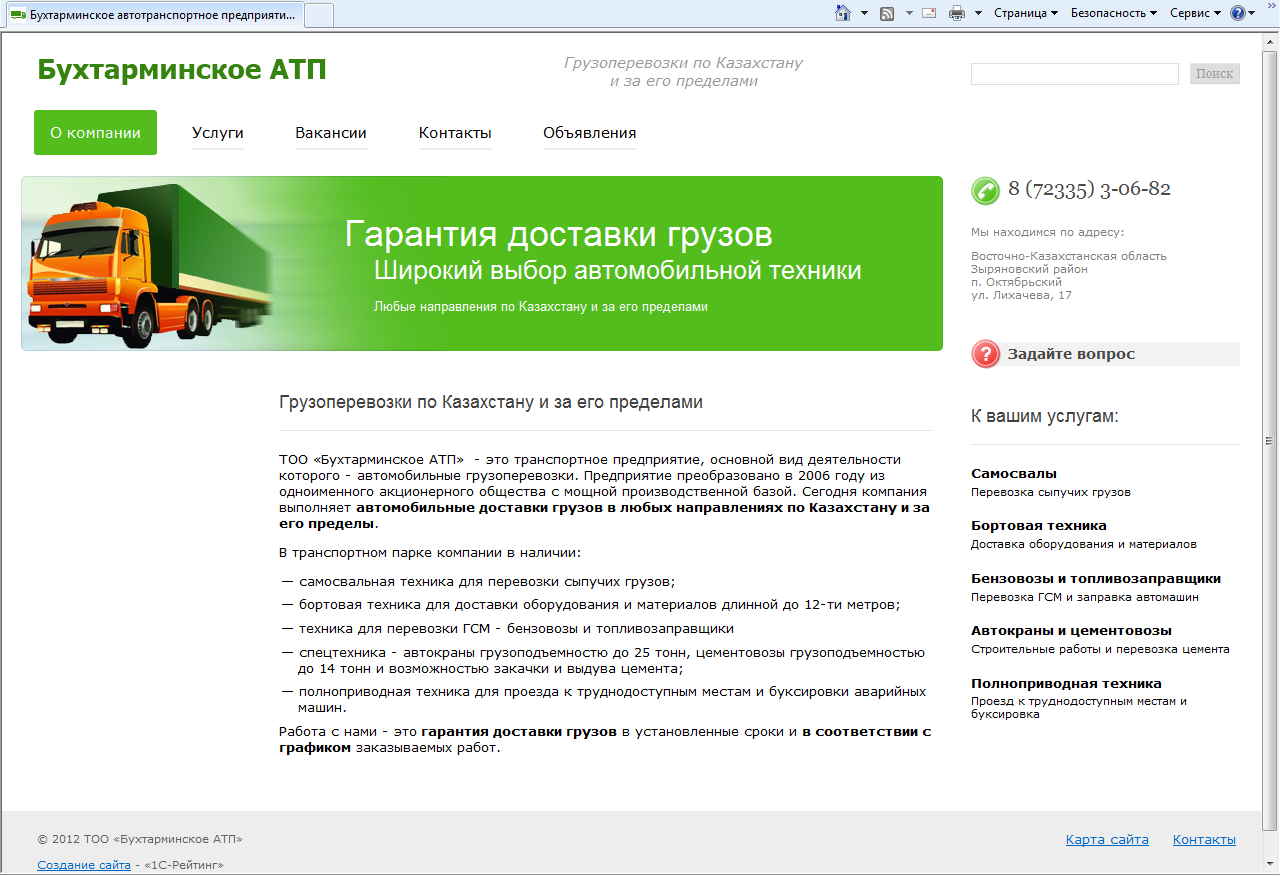
Task: Click the green phone icon
Action: tap(985, 190)
